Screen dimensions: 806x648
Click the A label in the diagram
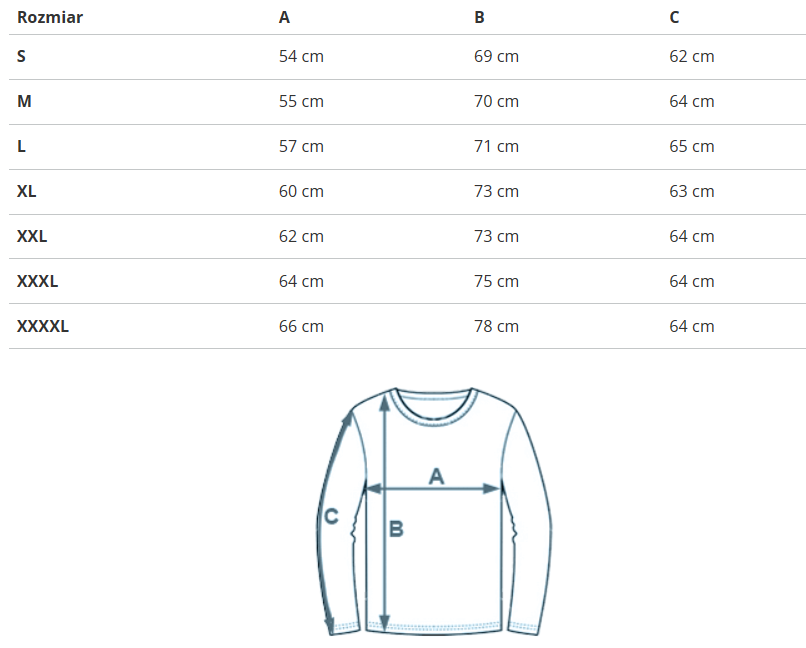[x=436, y=476]
